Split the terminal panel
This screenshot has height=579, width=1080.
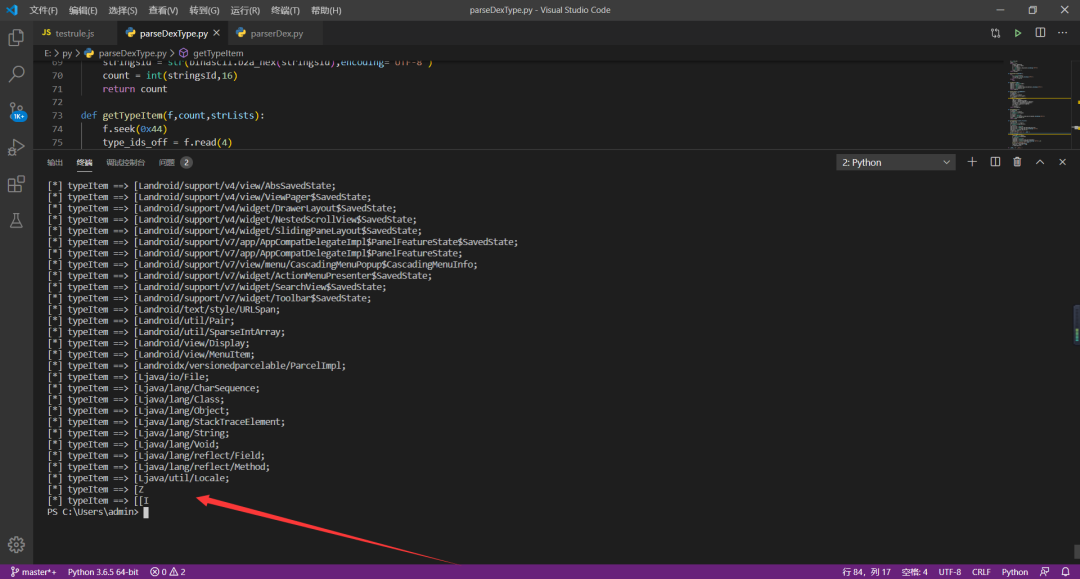(x=995, y=162)
